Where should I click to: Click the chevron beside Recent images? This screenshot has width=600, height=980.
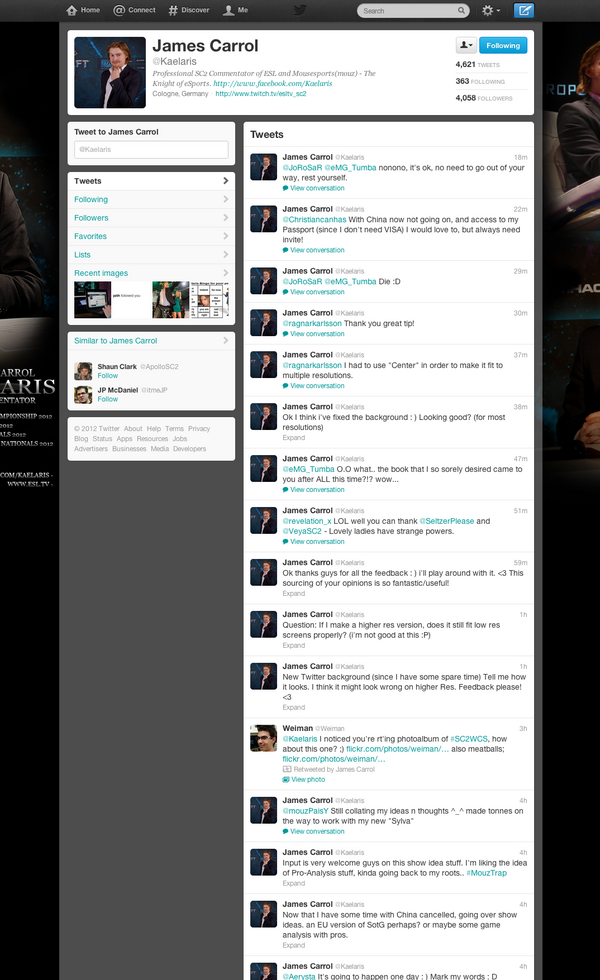click(226, 273)
